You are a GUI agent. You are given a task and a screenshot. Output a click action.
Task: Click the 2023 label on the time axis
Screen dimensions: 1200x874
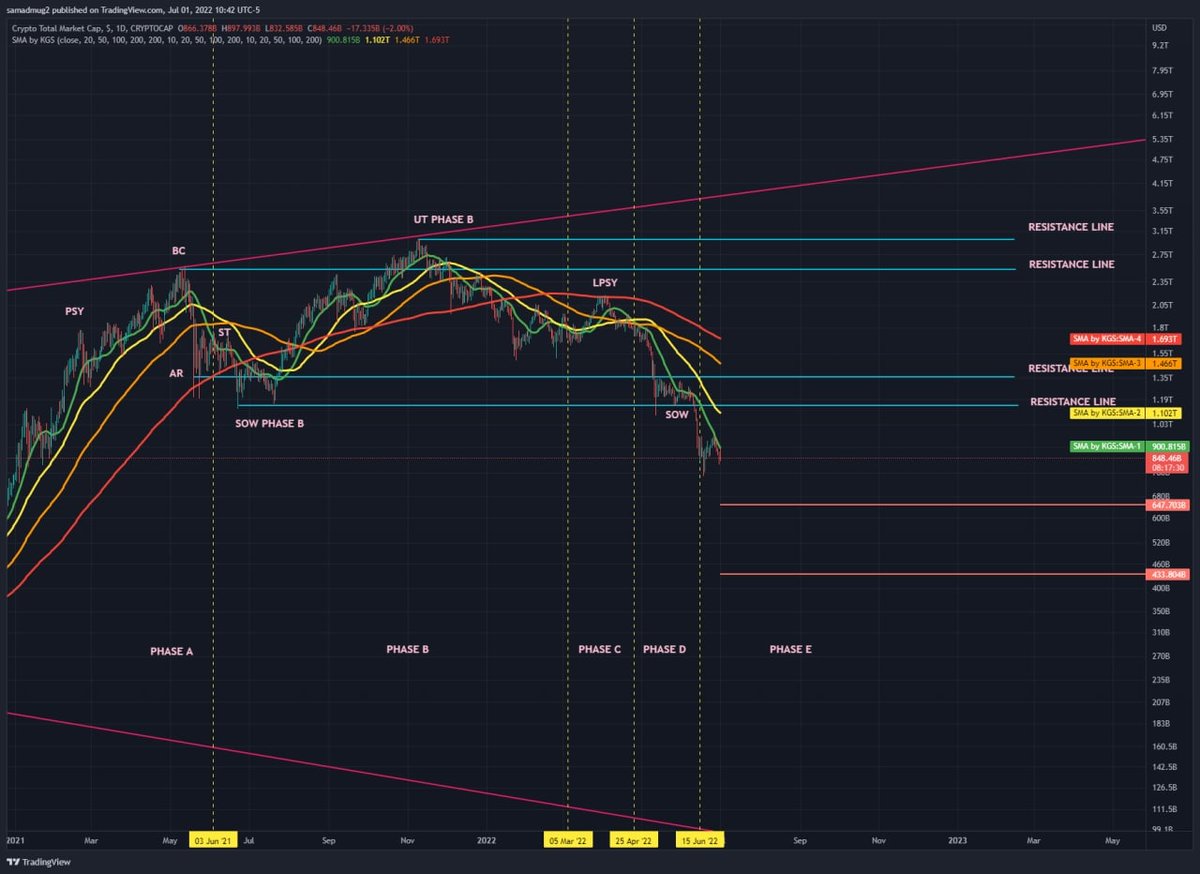pyautogui.click(x=957, y=842)
